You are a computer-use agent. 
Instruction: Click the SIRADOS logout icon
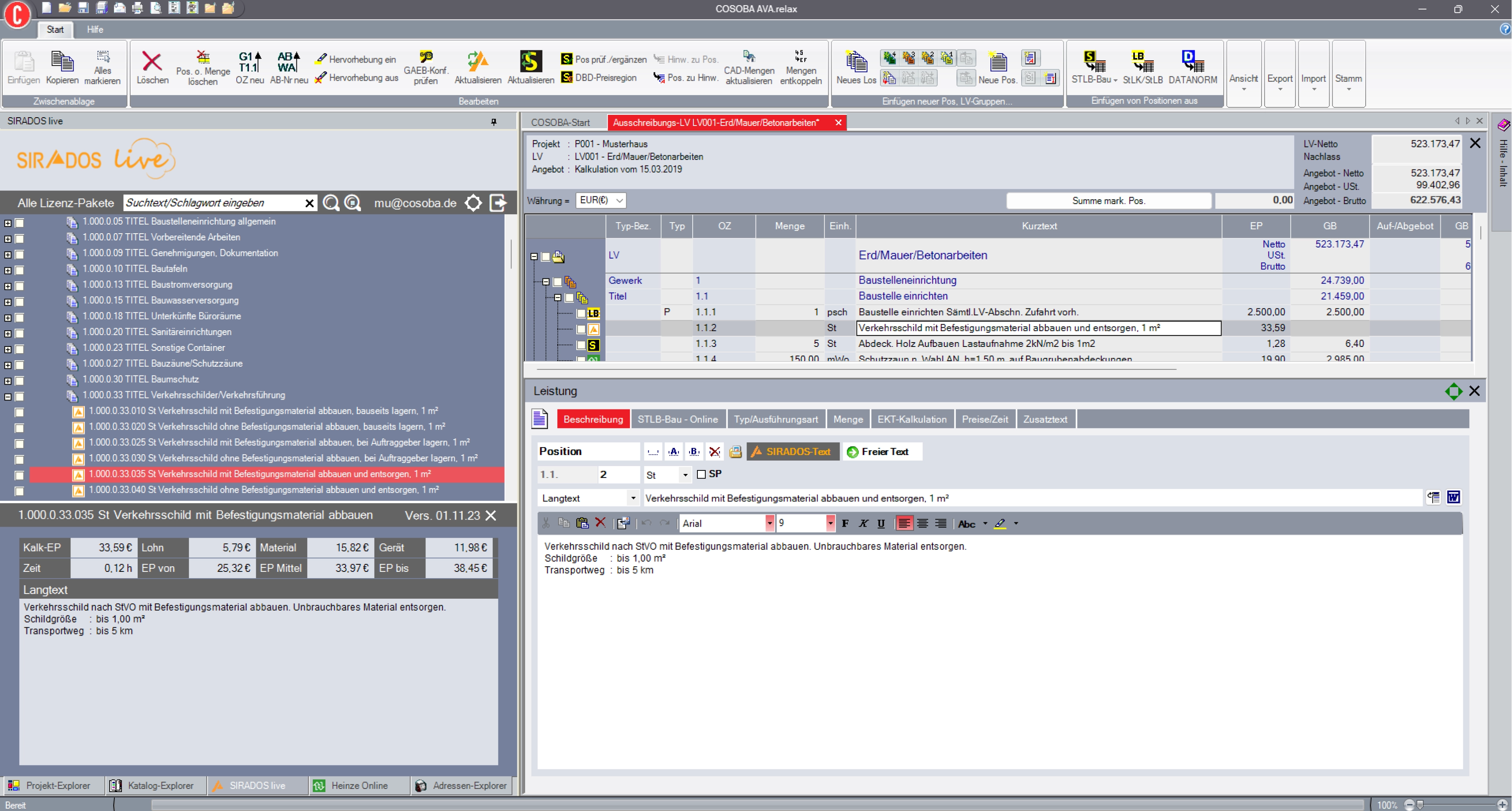498,203
